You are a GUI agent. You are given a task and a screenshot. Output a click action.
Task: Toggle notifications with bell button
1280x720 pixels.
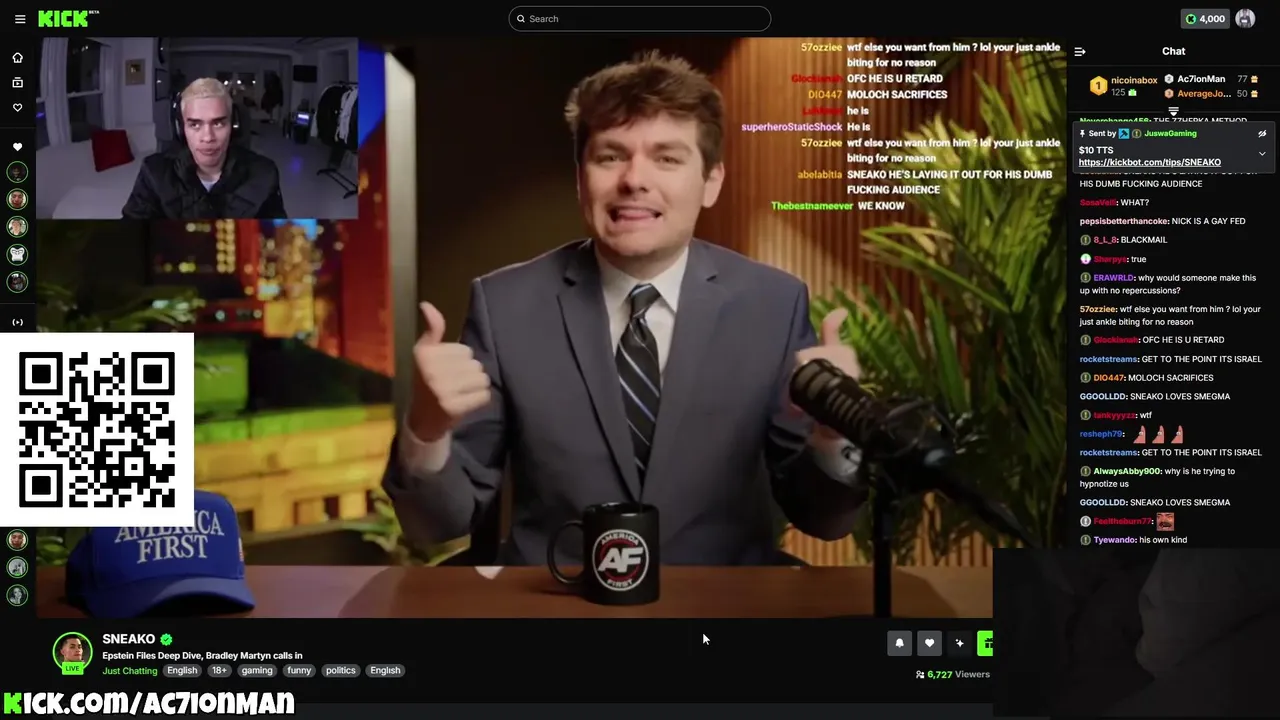click(x=899, y=644)
